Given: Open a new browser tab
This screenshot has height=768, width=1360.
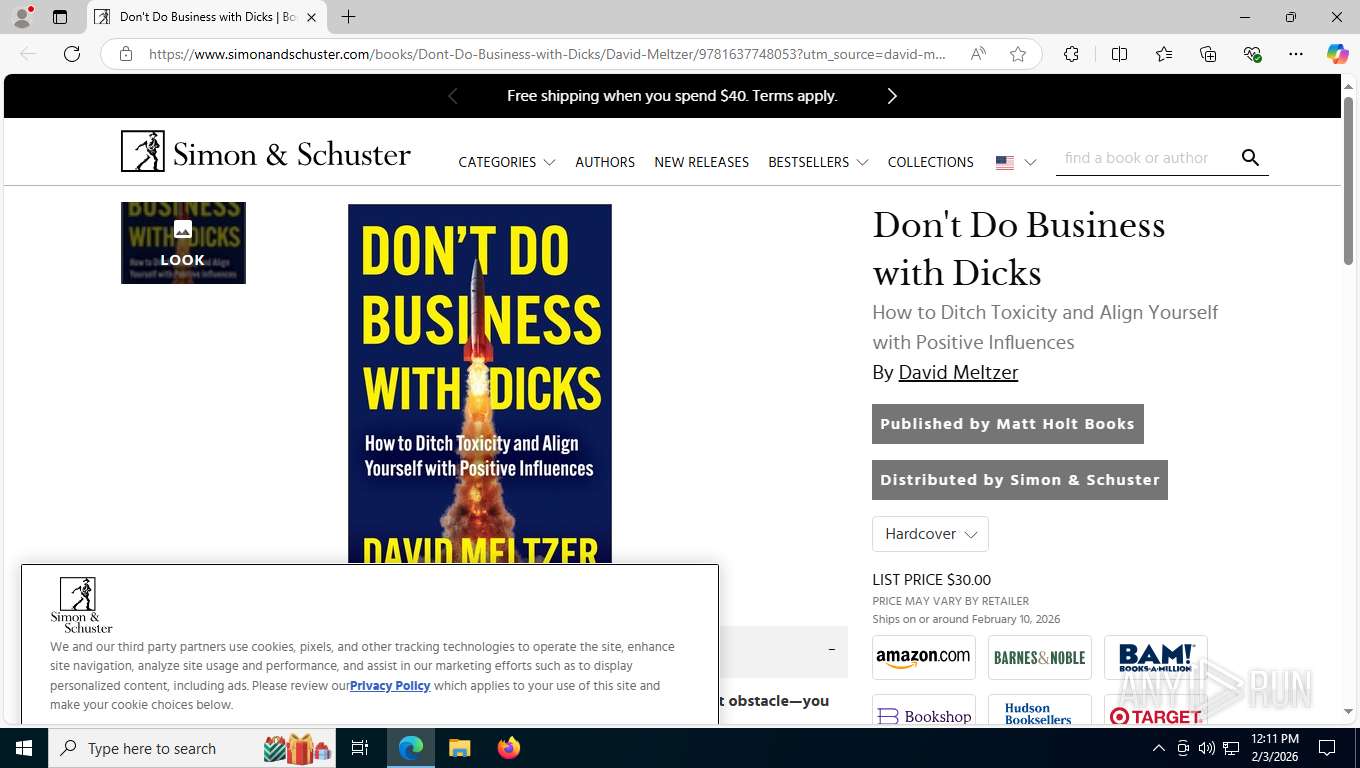Looking at the screenshot, I should [x=348, y=17].
